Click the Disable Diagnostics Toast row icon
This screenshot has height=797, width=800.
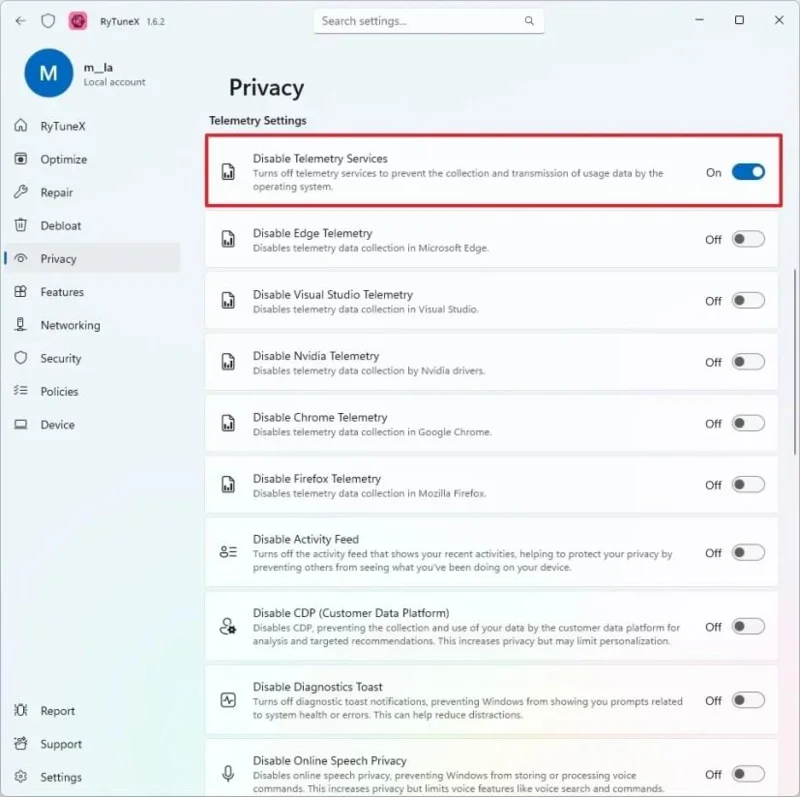[228, 700]
